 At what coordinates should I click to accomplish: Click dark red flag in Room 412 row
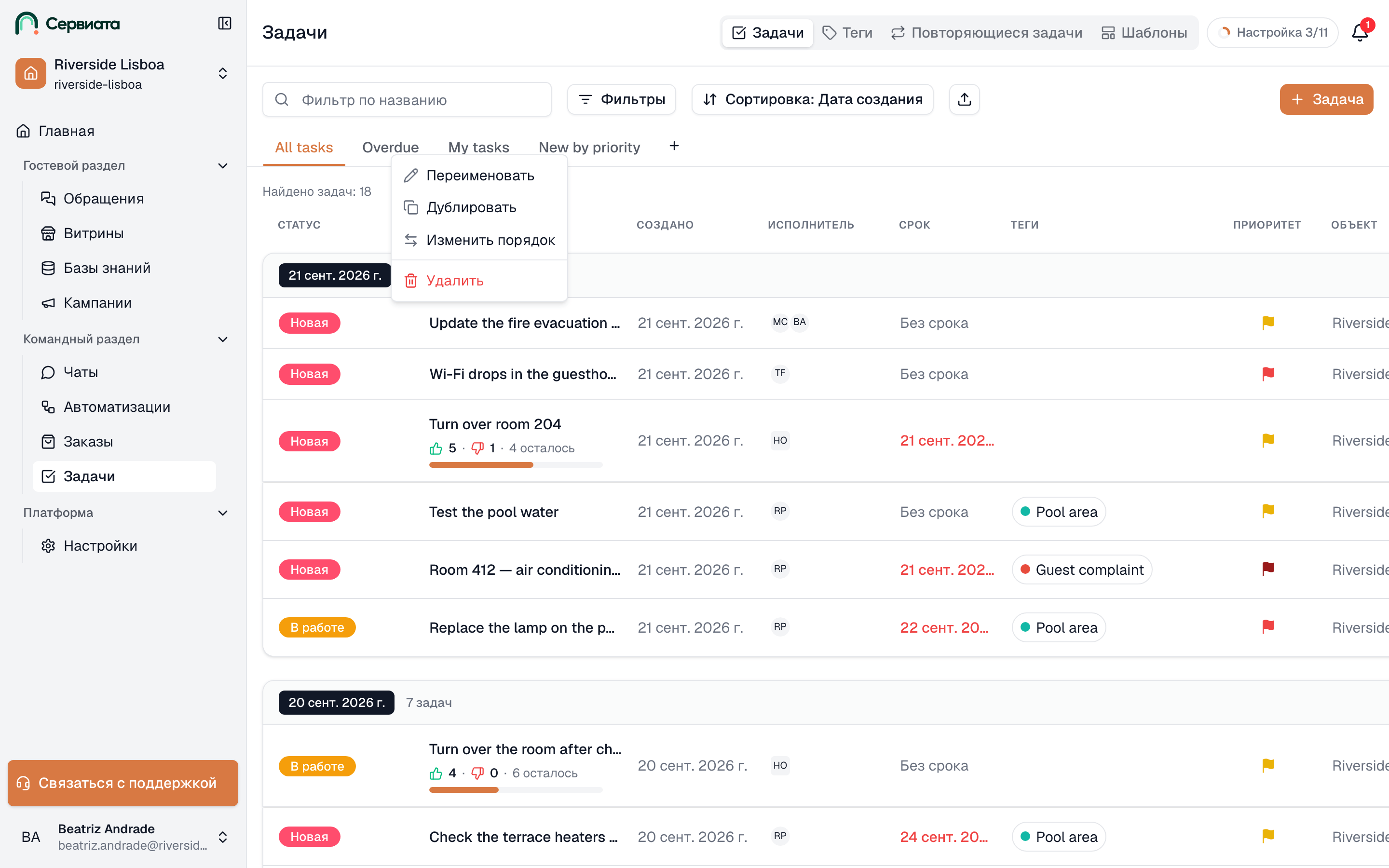pos(1268,569)
